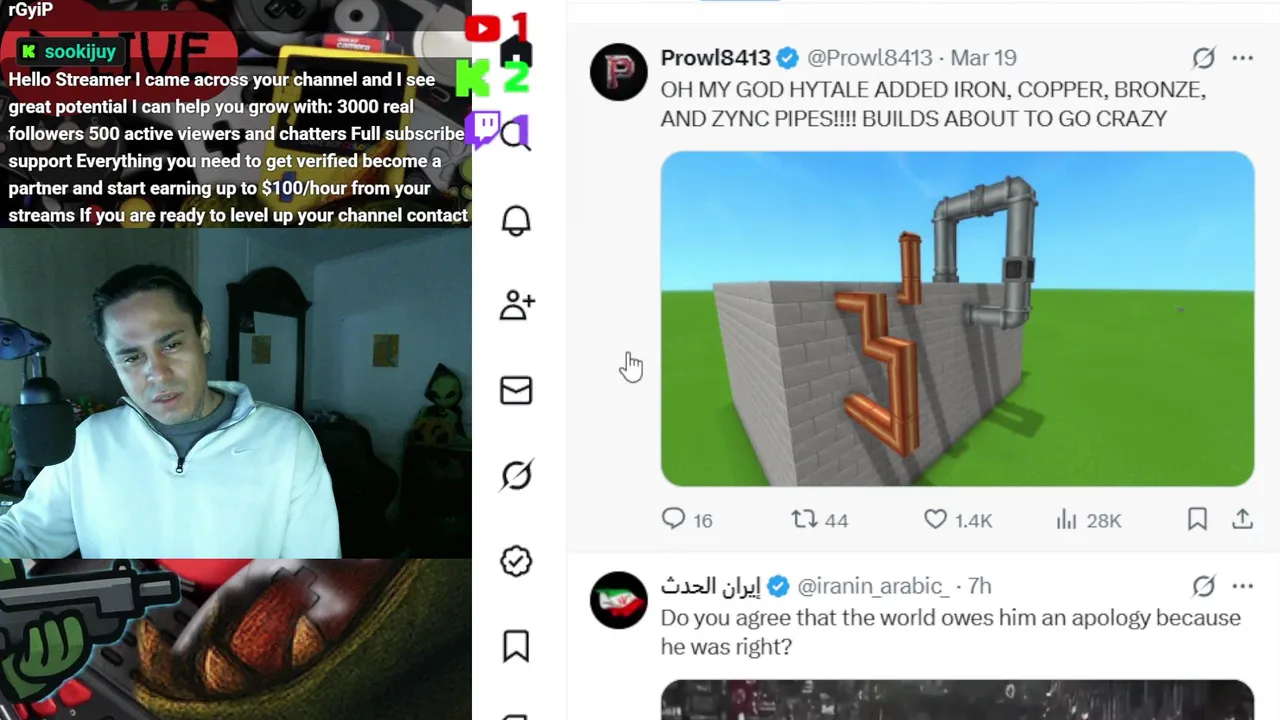Open the follow people icon in sidebar
1280x720 pixels.
pyautogui.click(x=517, y=305)
